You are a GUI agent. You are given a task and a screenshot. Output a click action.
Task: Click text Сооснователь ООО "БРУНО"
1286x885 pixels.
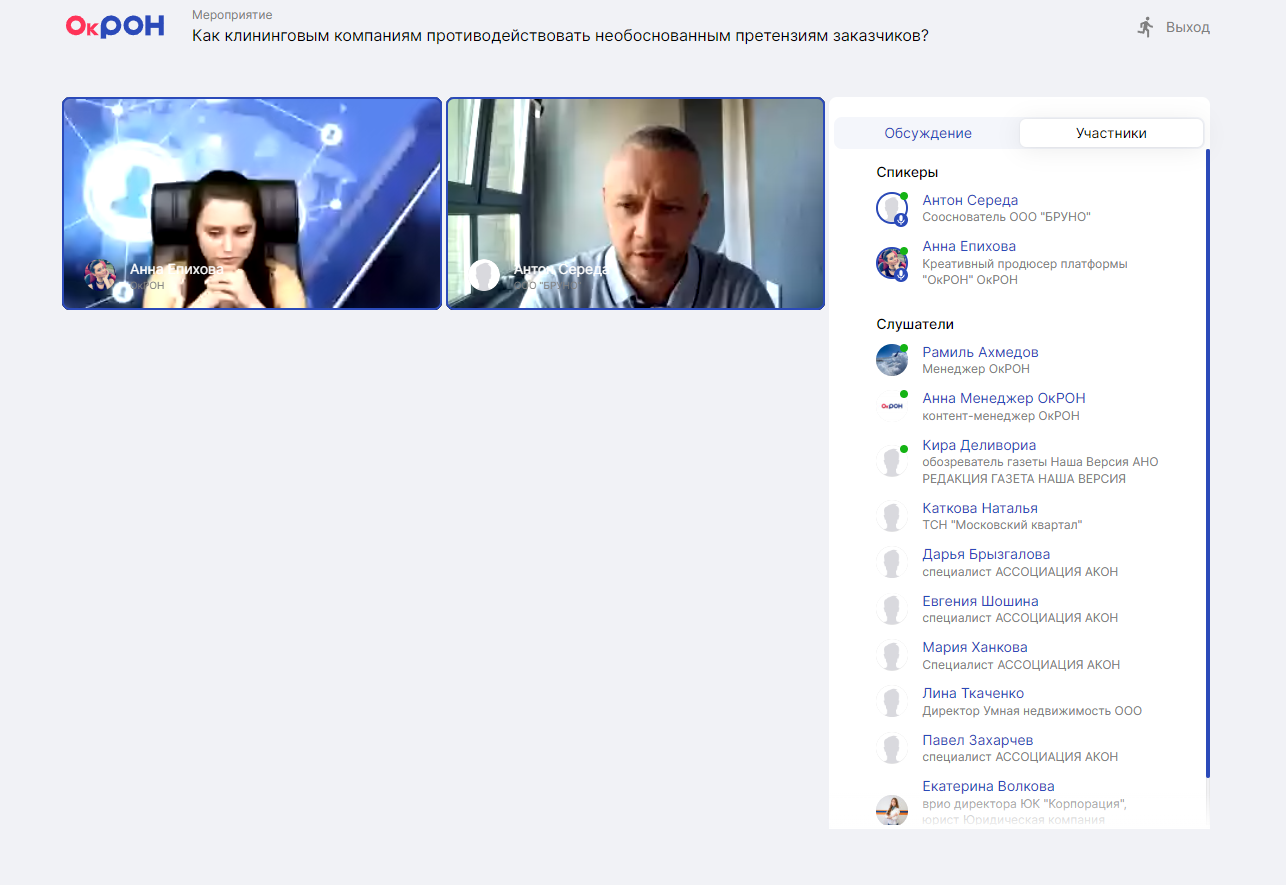(1006, 217)
